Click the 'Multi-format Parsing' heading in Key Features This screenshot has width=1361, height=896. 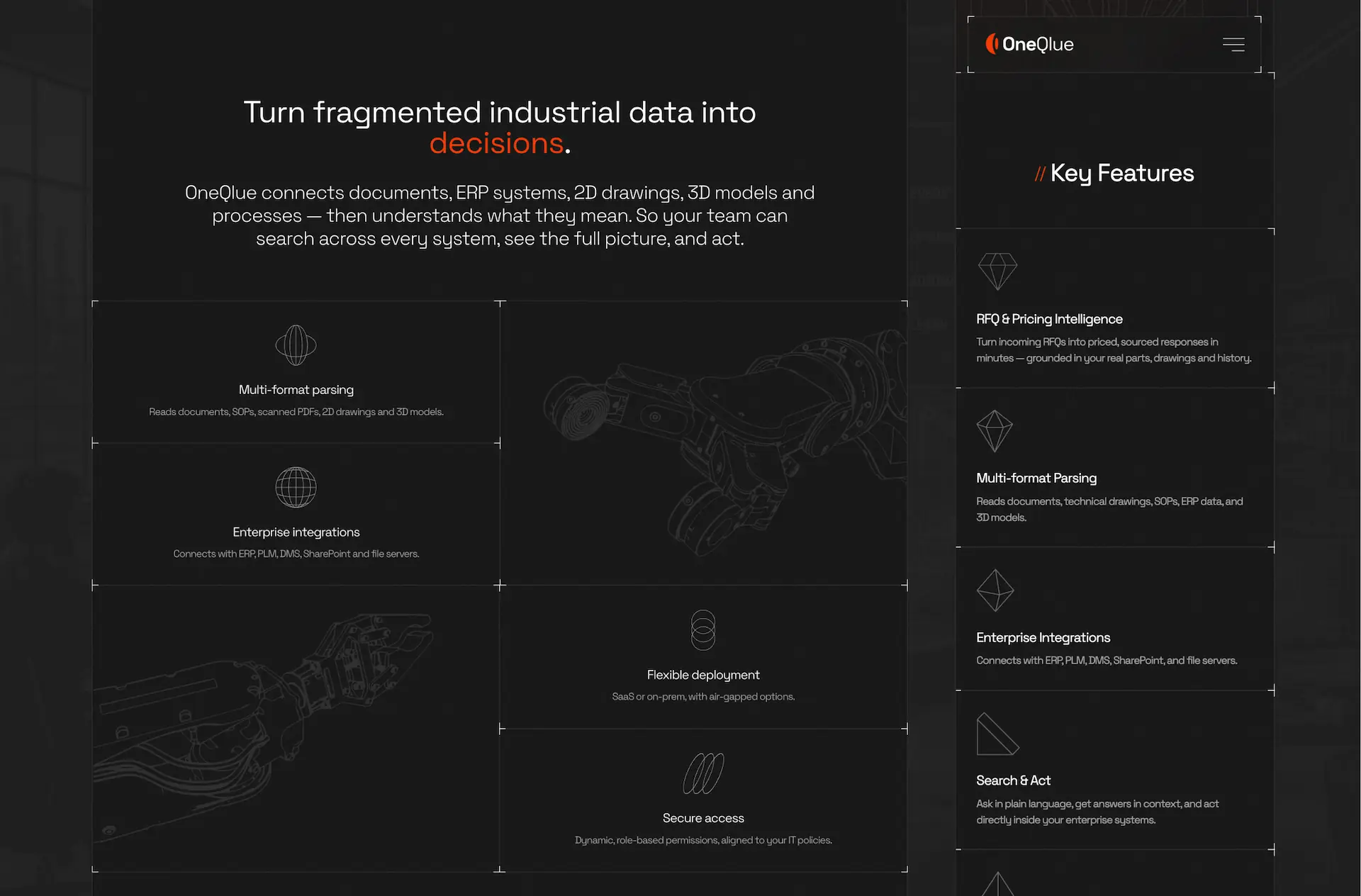coord(1036,478)
